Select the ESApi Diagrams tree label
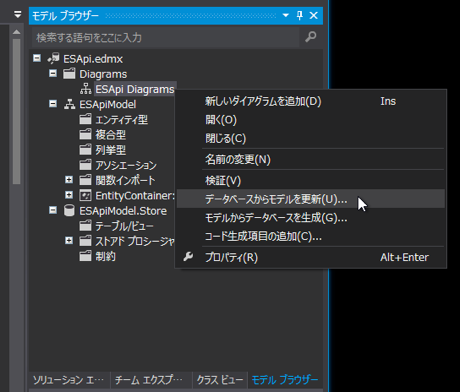460x392 pixels. pos(135,89)
